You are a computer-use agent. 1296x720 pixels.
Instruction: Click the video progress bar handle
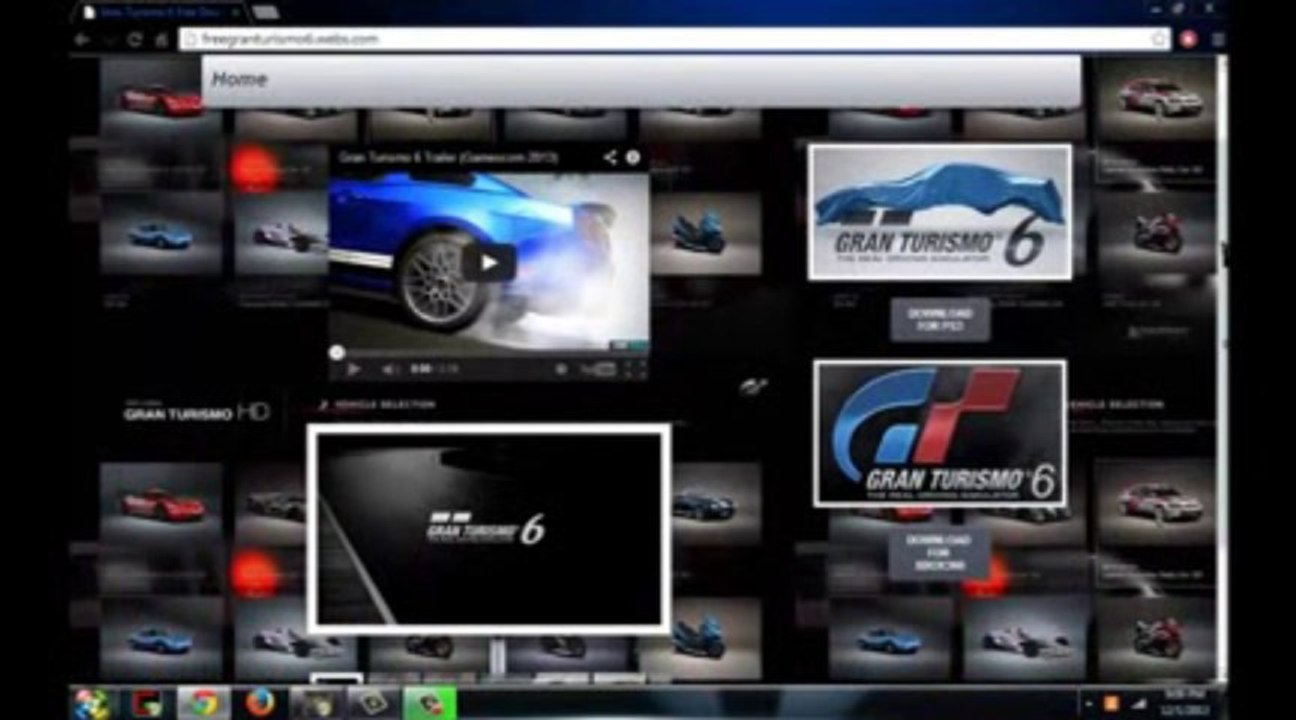(337, 352)
